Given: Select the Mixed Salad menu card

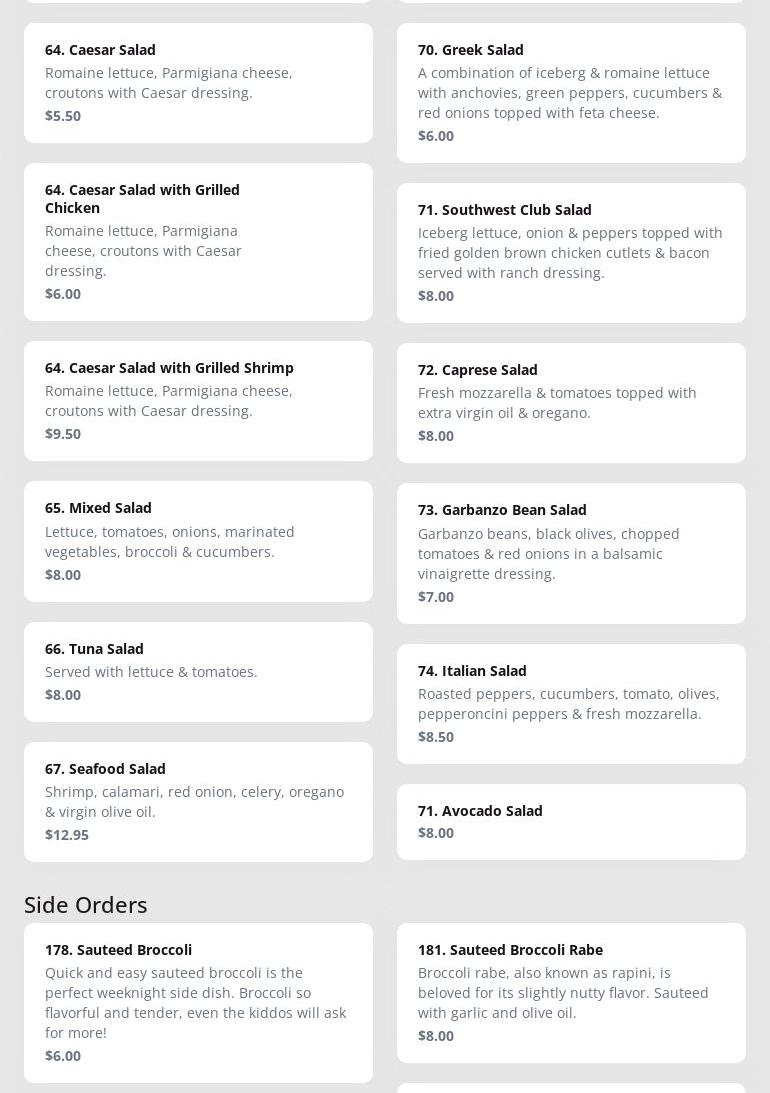Looking at the screenshot, I should coord(198,541).
